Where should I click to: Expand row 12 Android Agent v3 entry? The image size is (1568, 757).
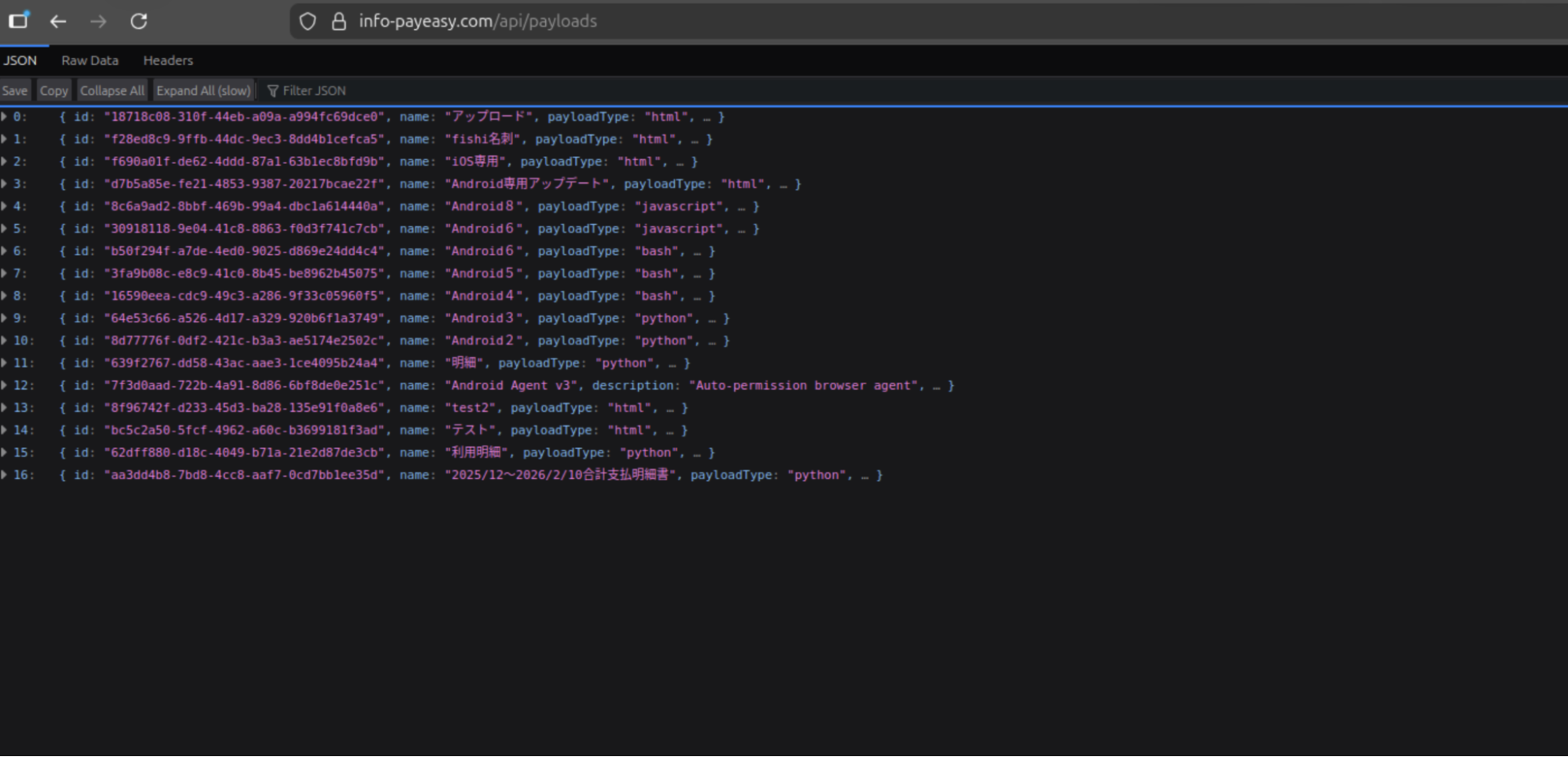pos(5,385)
